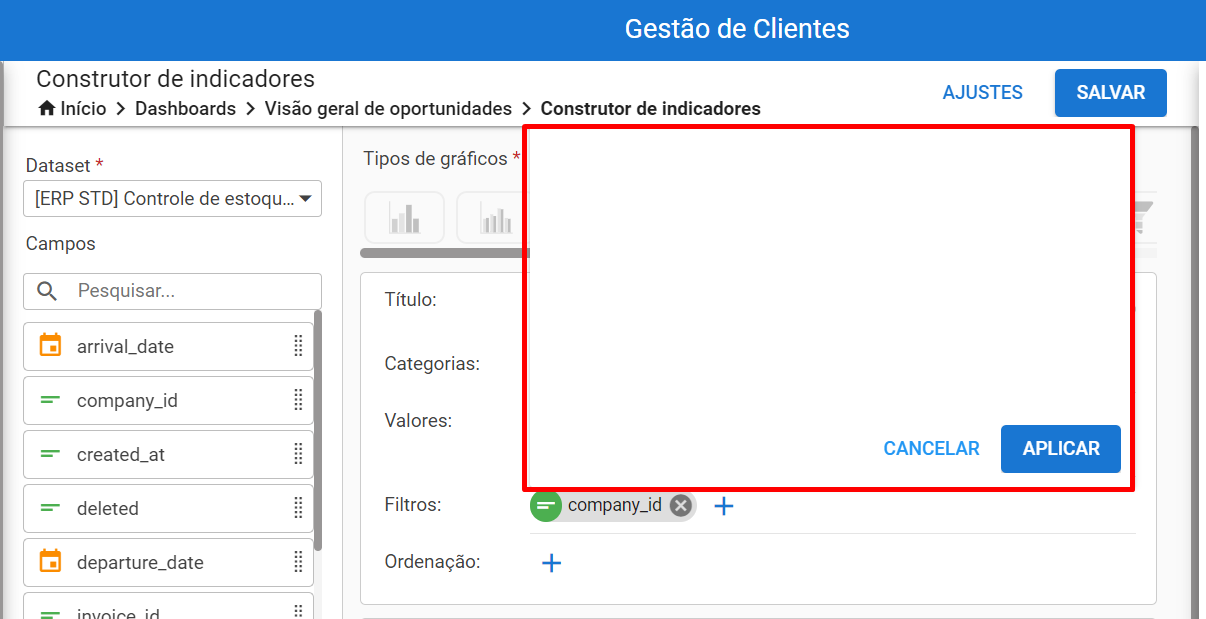Screen dimensions: 1206x619
Task: Select the arrival_date field
Action: [x=169, y=346]
